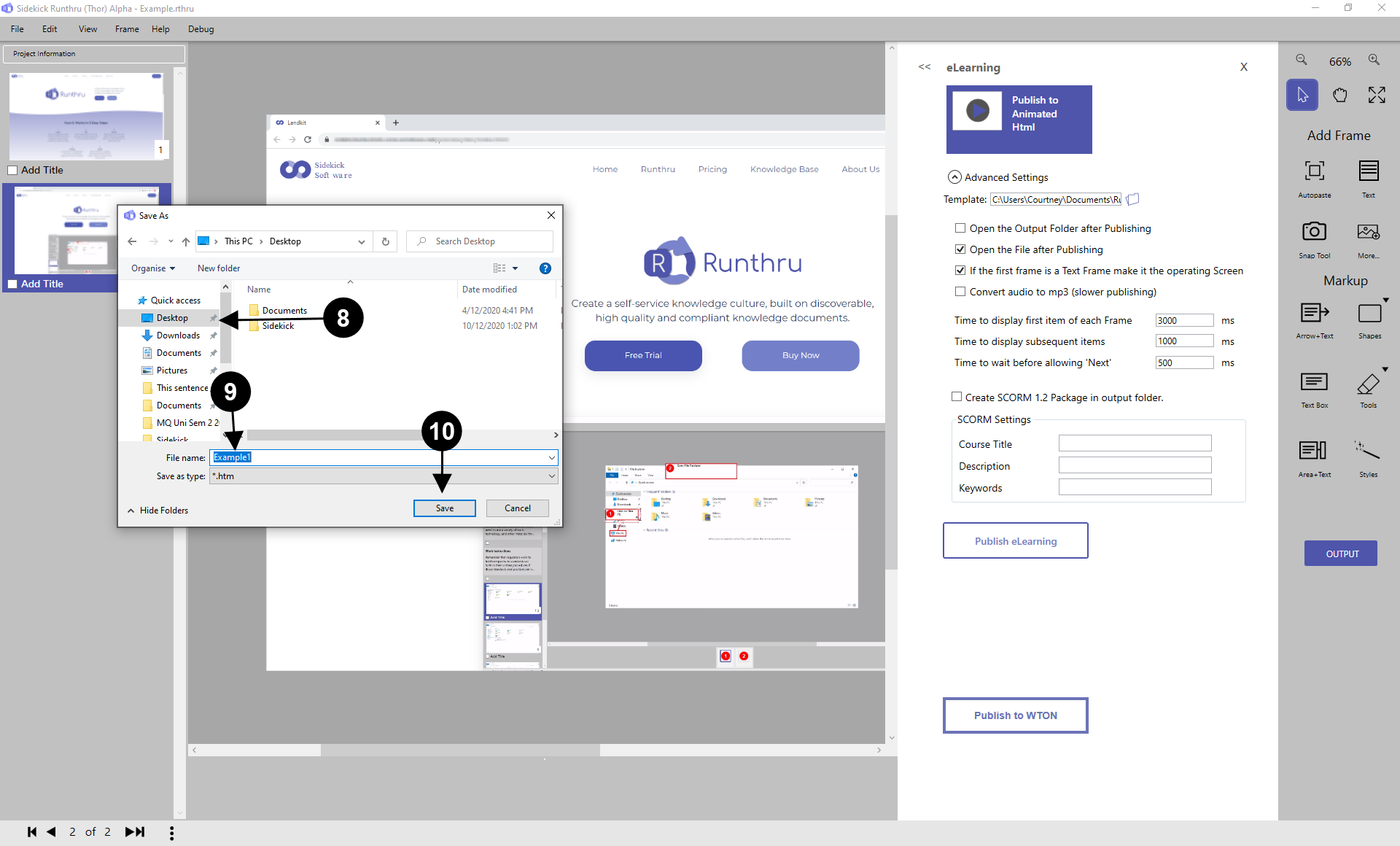Browse for template folder icon
1400x846 pixels.
pyautogui.click(x=1132, y=199)
